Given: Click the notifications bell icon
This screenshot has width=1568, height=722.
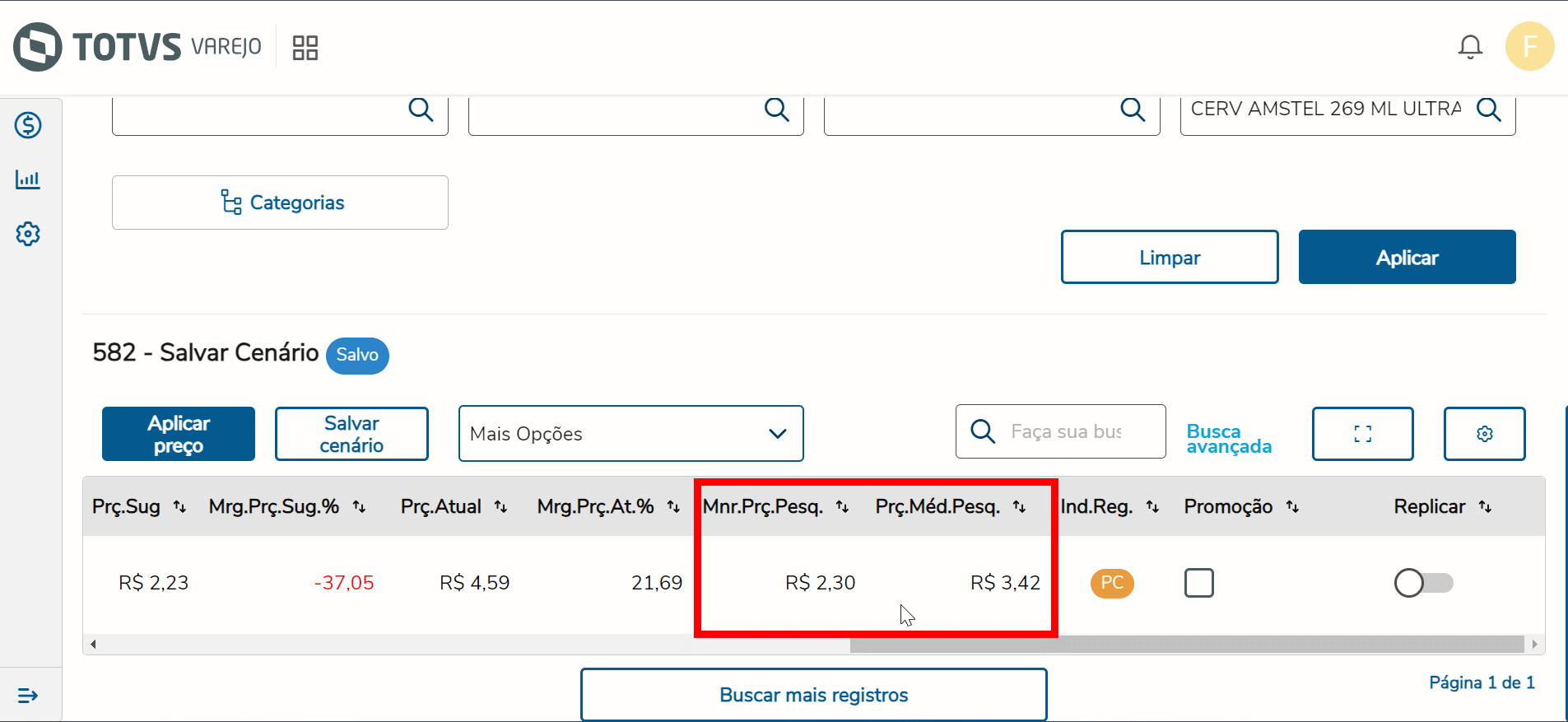Looking at the screenshot, I should click(x=1470, y=47).
